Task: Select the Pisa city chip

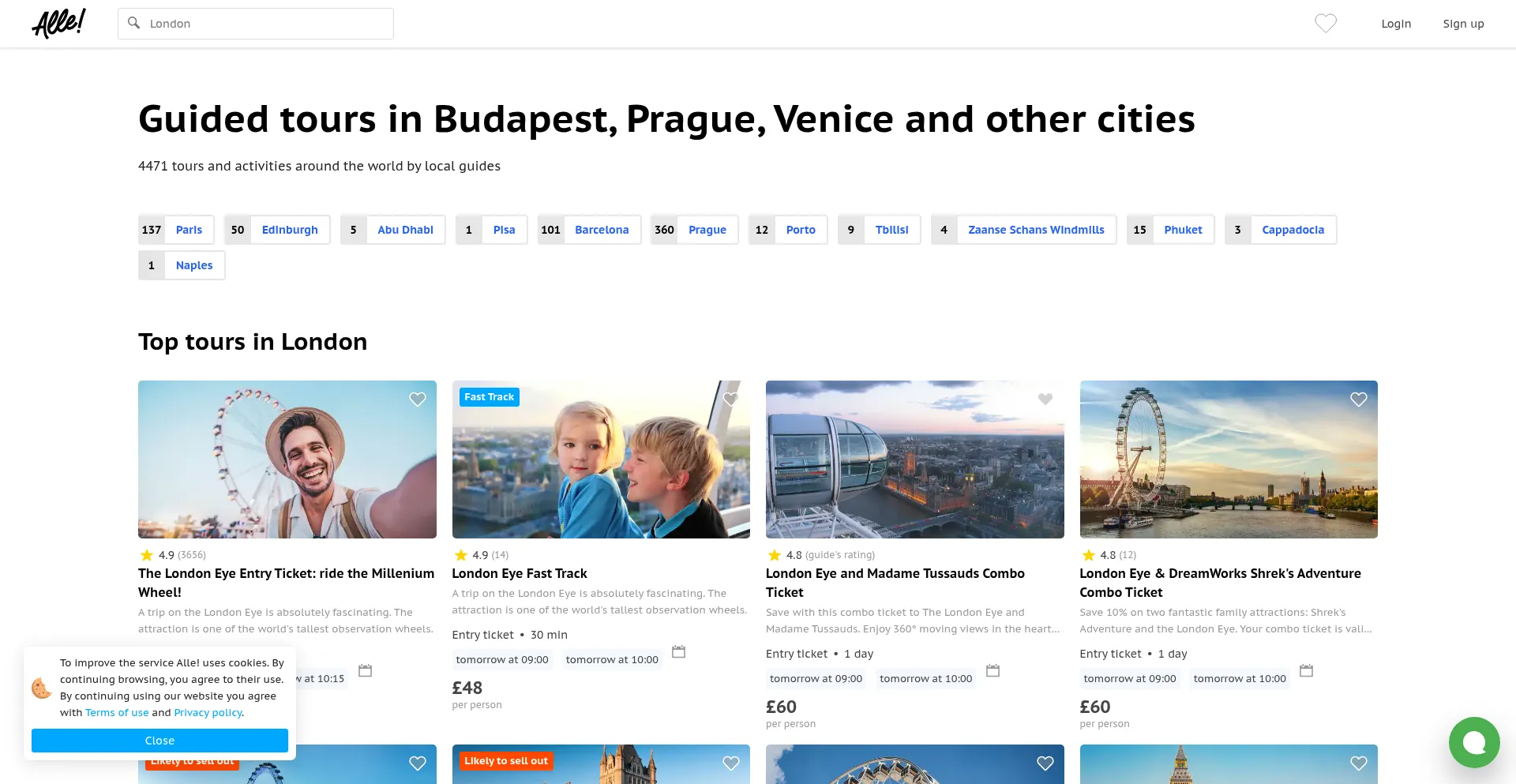Action: [x=492, y=230]
